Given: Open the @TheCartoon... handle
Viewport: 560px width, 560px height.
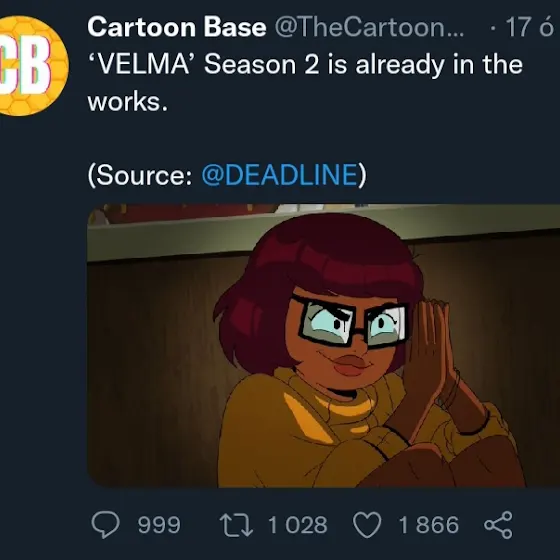Looking at the screenshot, I should pos(369,27).
